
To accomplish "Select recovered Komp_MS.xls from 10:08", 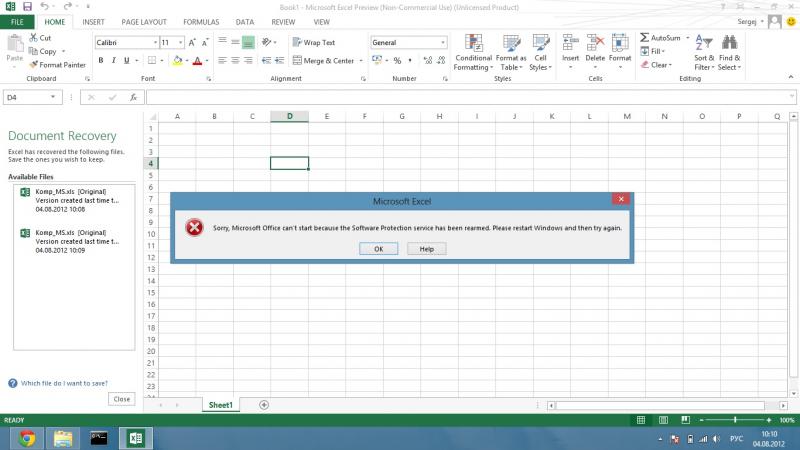I will coord(74,201).
